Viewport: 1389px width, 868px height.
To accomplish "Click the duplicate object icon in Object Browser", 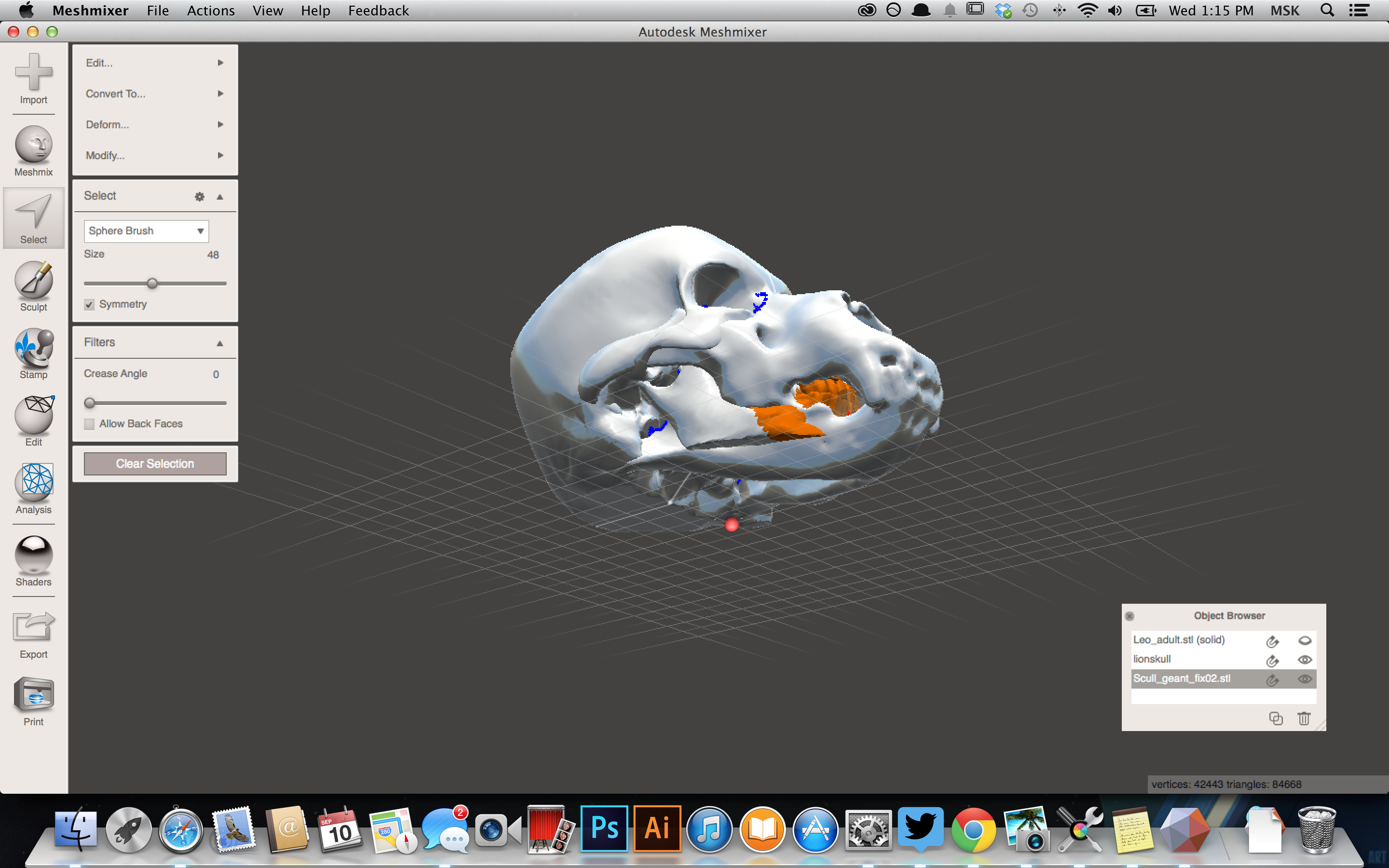I will 1275,718.
